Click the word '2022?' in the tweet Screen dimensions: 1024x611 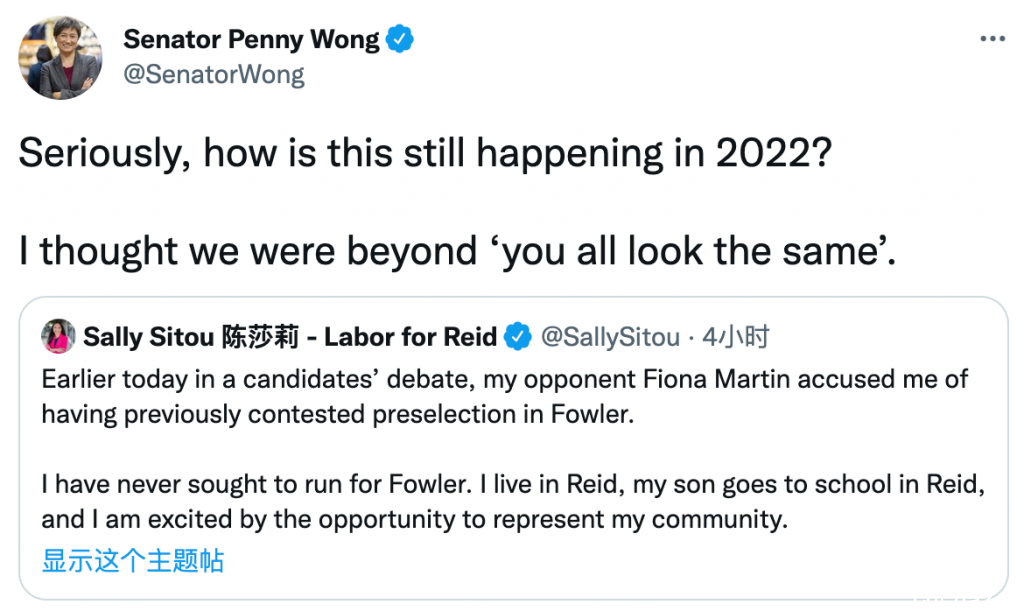[773, 154]
